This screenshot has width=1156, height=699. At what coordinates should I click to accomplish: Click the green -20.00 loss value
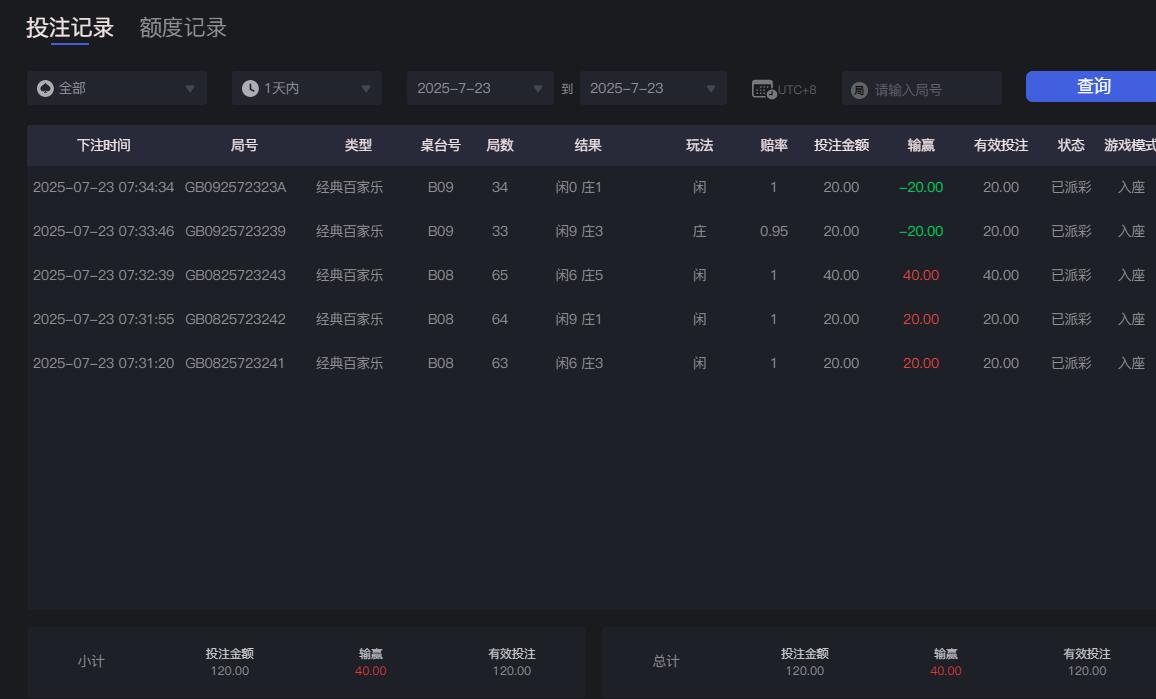(918, 187)
